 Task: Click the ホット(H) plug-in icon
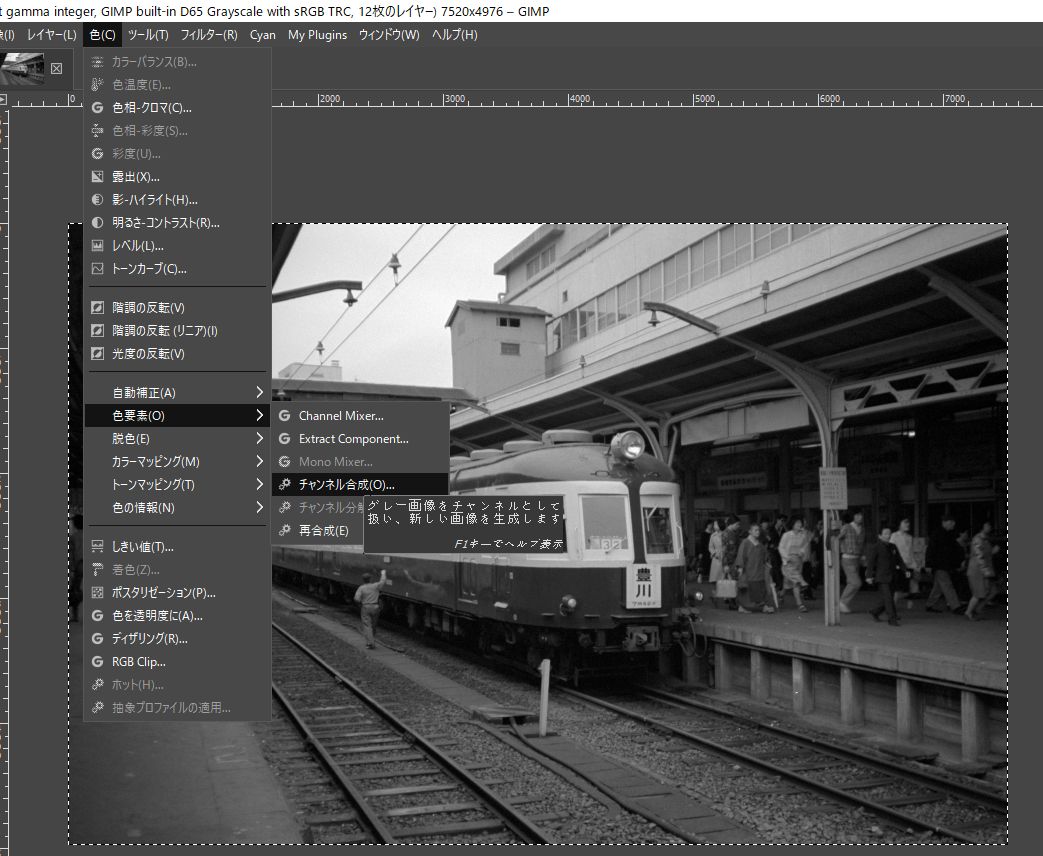tap(97, 684)
